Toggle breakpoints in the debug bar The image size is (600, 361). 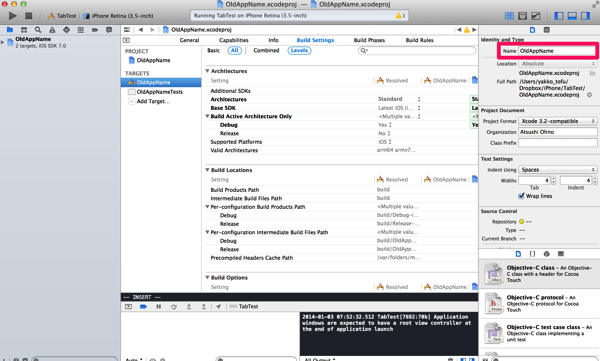[143, 307]
